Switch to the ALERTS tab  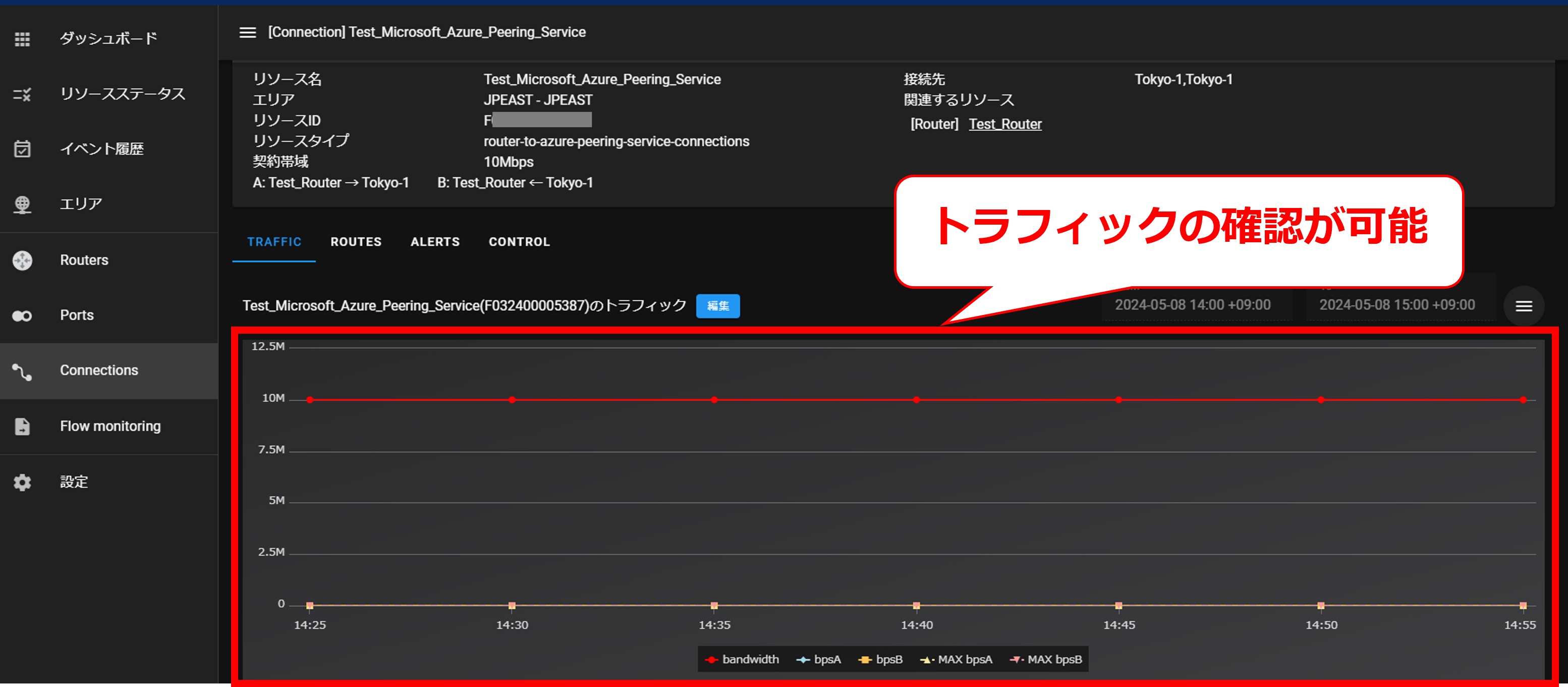[x=434, y=242]
